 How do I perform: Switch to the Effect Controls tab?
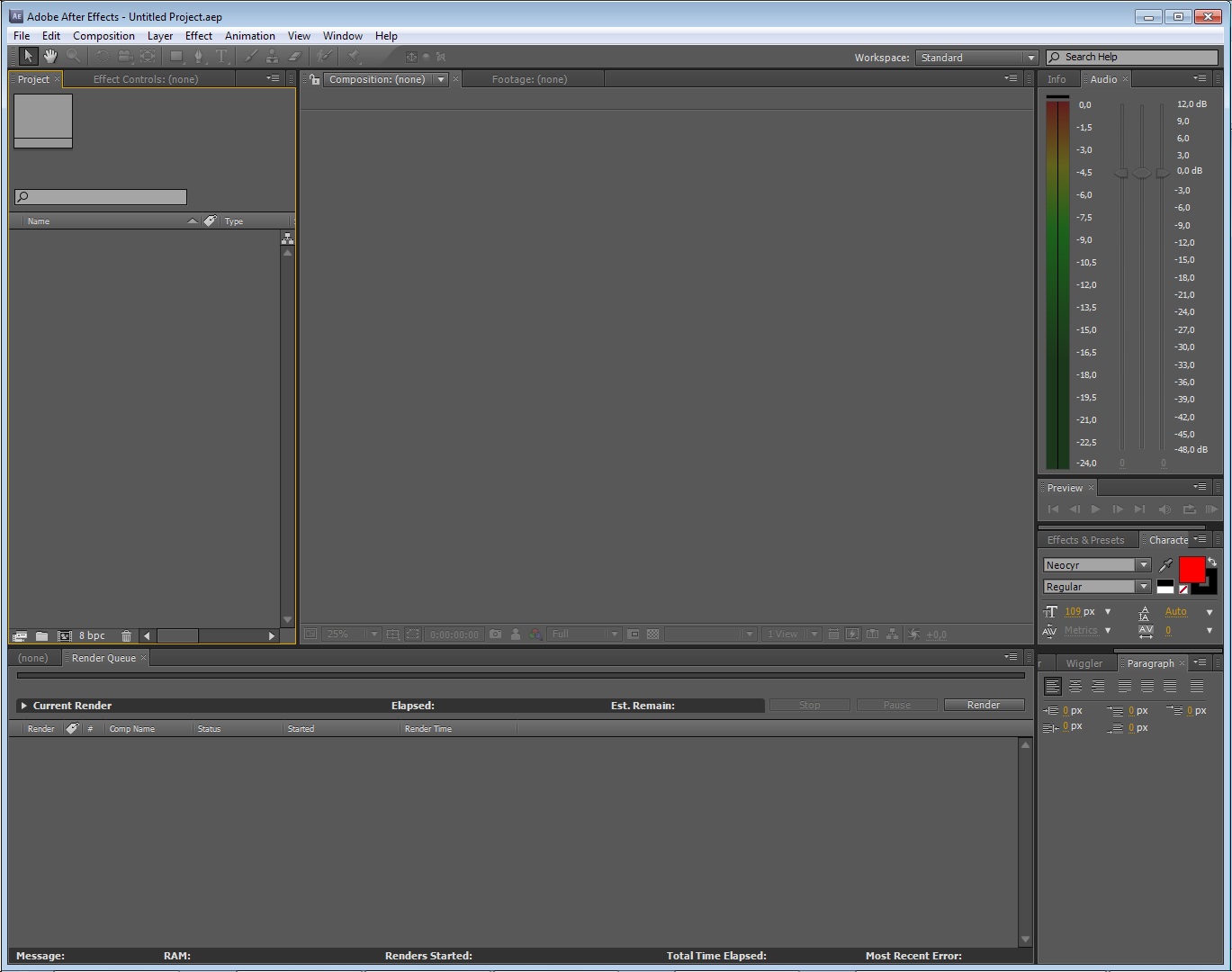pyautogui.click(x=146, y=79)
